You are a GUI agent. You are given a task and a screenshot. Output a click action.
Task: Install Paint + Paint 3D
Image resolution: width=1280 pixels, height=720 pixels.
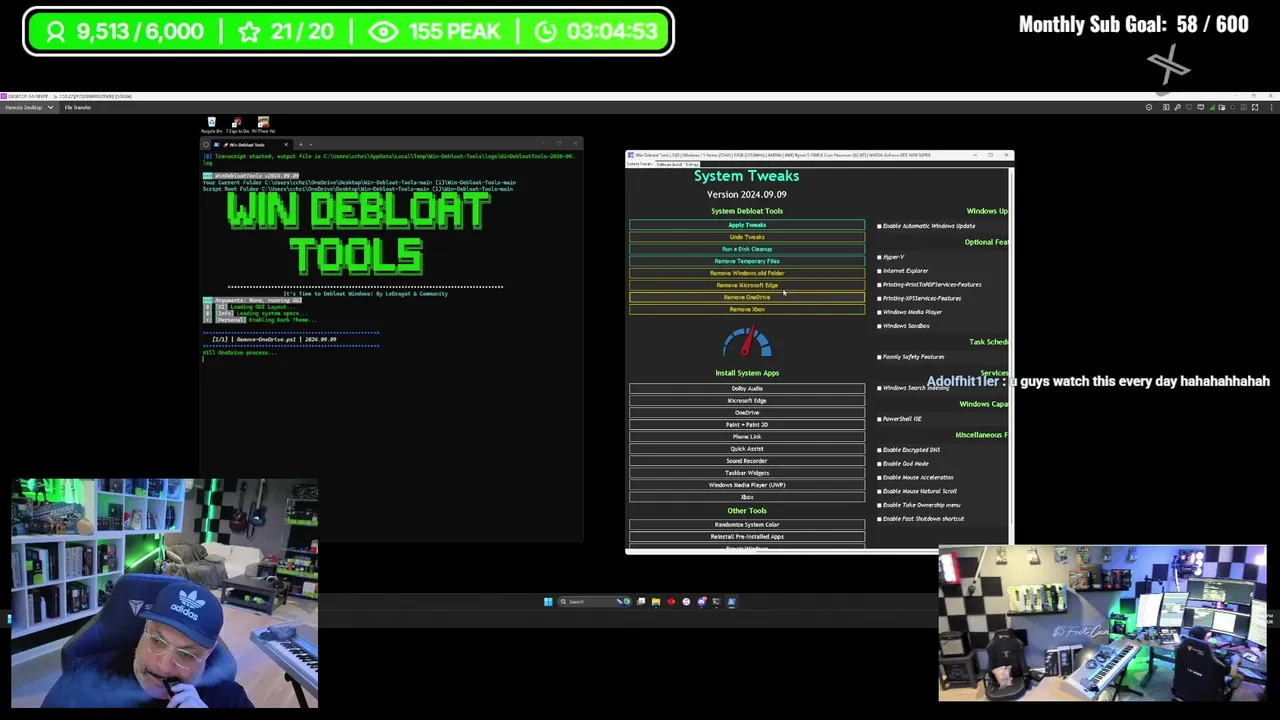(x=747, y=424)
